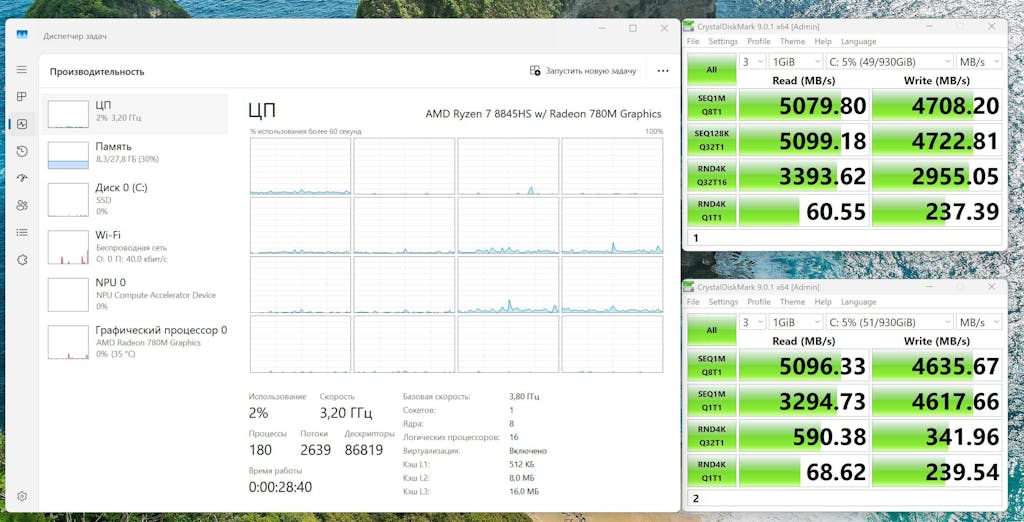Click 'Запустить новую задачу' button
The image size is (1024, 522).
pos(583,71)
